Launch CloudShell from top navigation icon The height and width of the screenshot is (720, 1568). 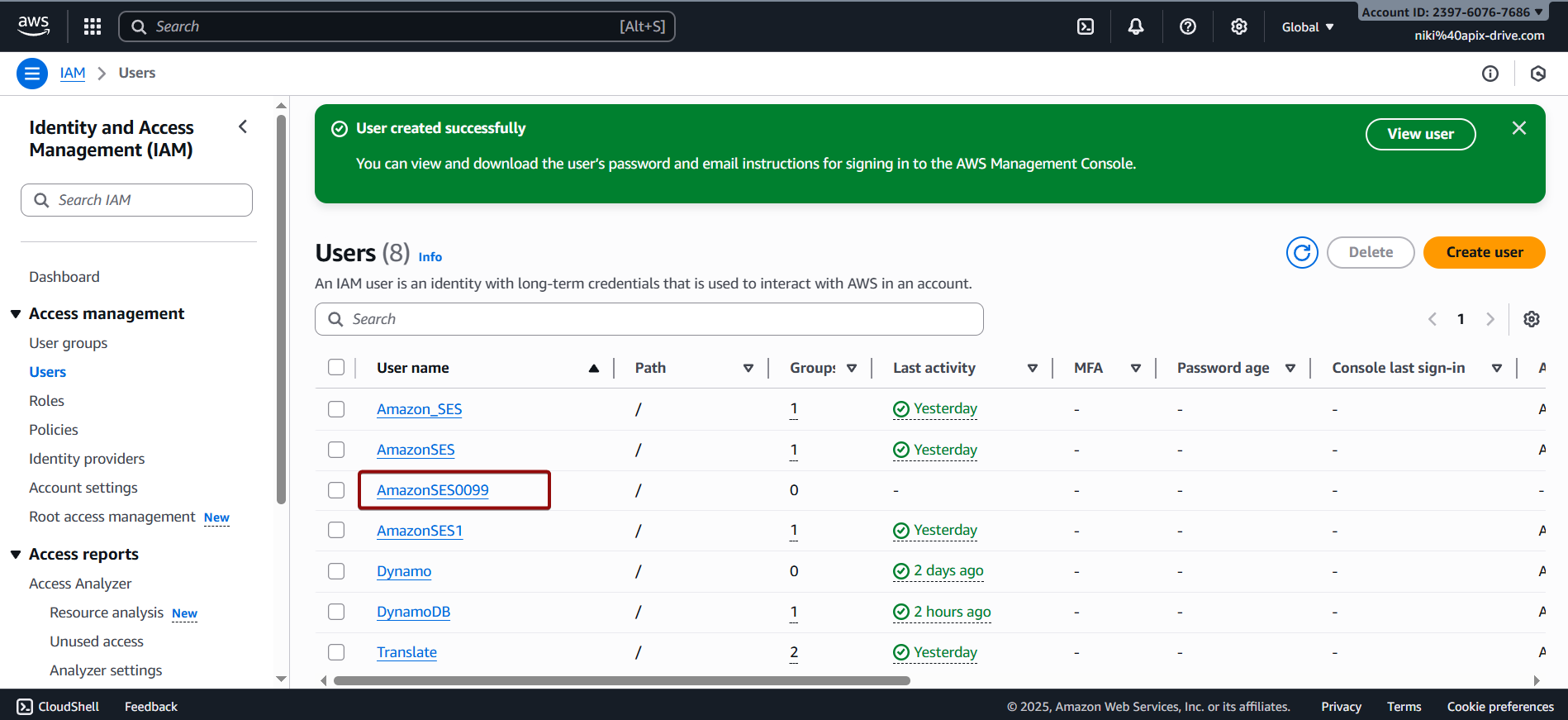(1086, 26)
